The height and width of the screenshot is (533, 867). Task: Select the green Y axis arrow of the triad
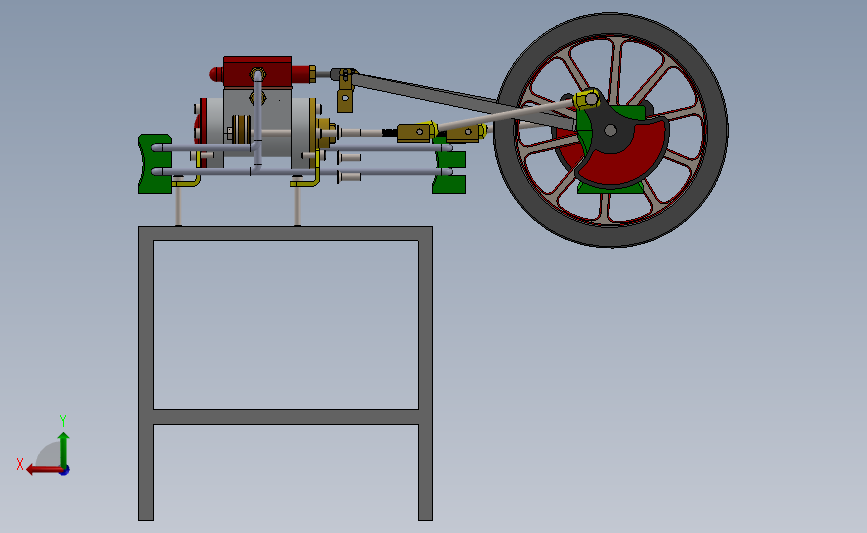pos(64,450)
